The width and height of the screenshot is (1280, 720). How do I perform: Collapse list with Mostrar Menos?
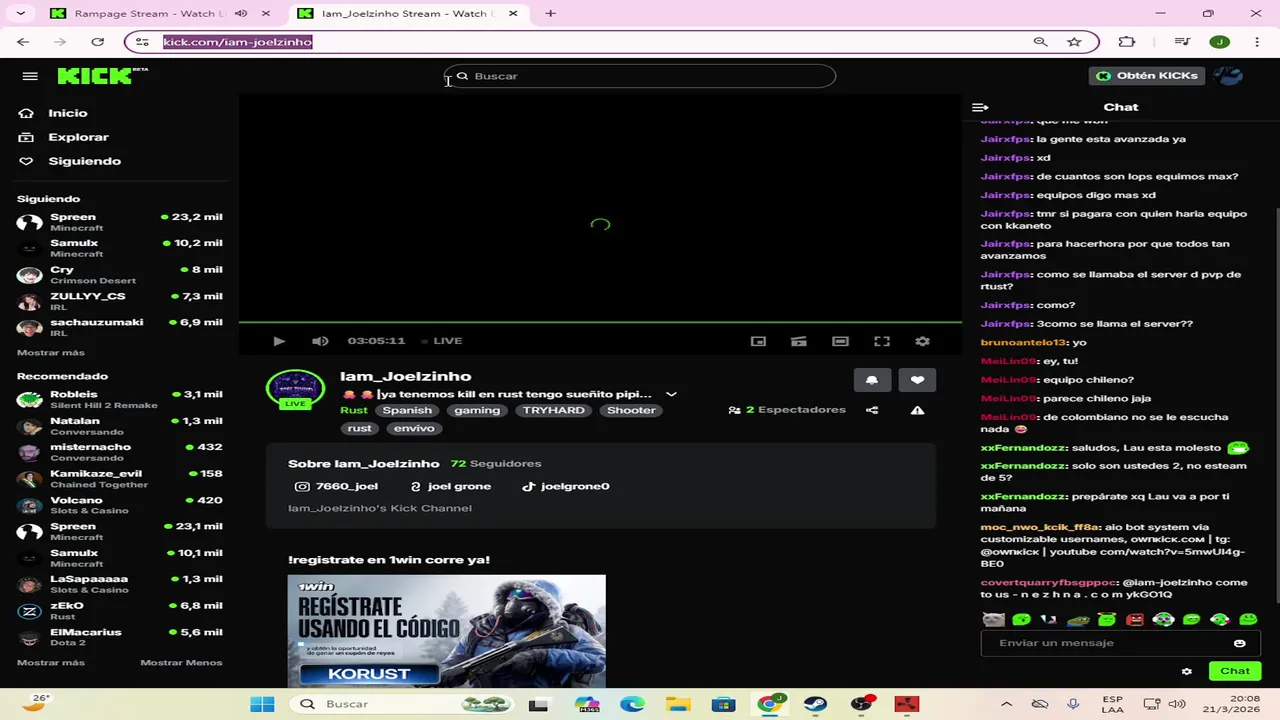click(x=181, y=663)
